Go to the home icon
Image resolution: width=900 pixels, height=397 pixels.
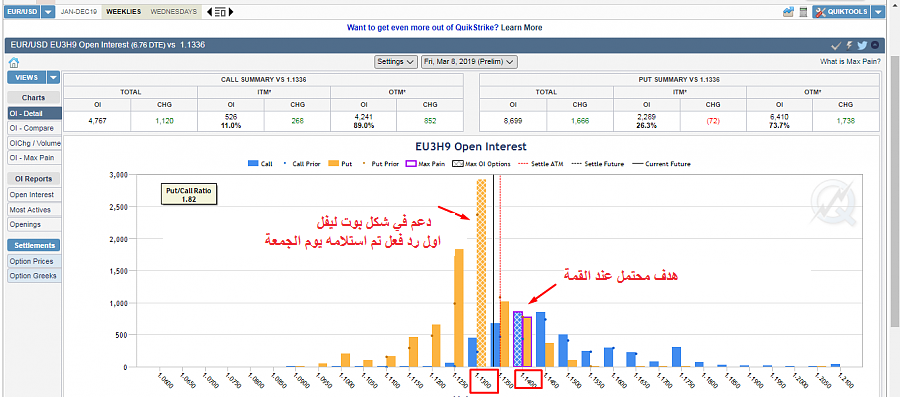[x=14, y=63]
